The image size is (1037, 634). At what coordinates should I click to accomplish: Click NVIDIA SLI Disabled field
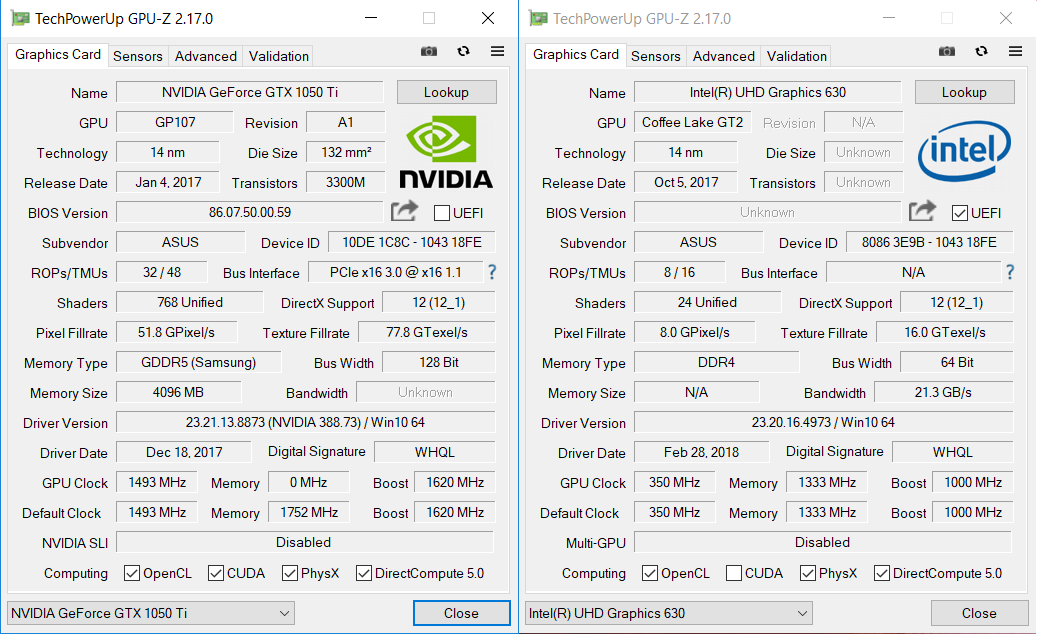click(305, 542)
